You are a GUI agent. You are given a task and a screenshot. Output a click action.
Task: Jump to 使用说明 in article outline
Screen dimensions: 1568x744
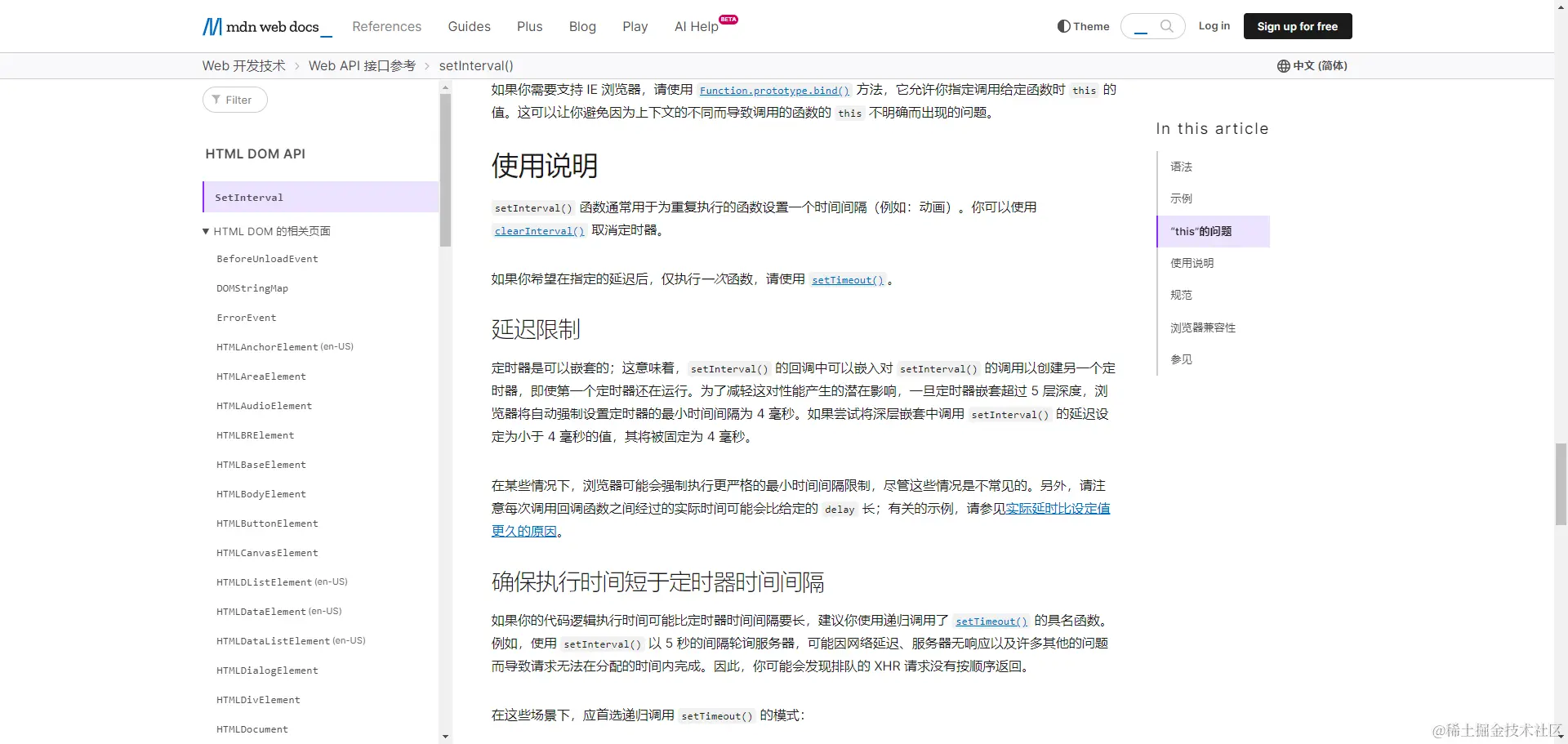point(1192,263)
